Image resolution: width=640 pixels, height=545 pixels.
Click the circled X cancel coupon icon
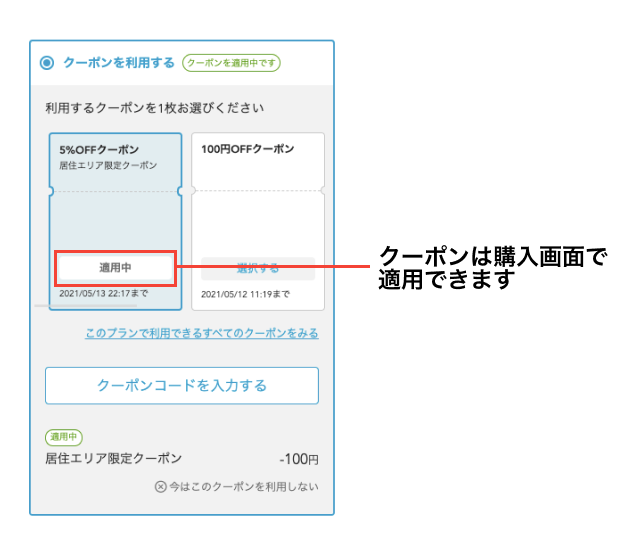click(x=160, y=487)
